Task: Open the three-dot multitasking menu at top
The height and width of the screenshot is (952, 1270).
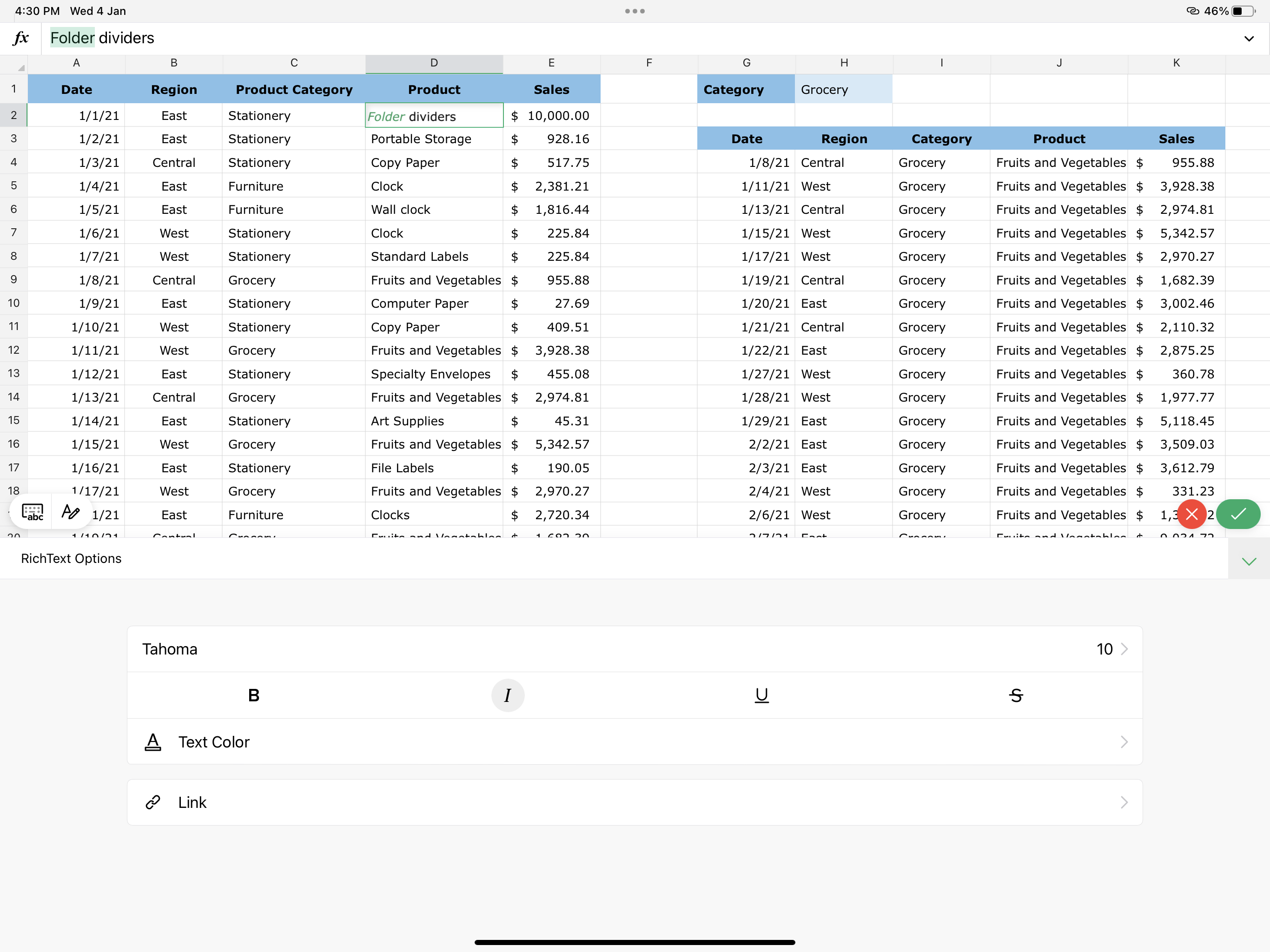Action: click(x=635, y=11)
